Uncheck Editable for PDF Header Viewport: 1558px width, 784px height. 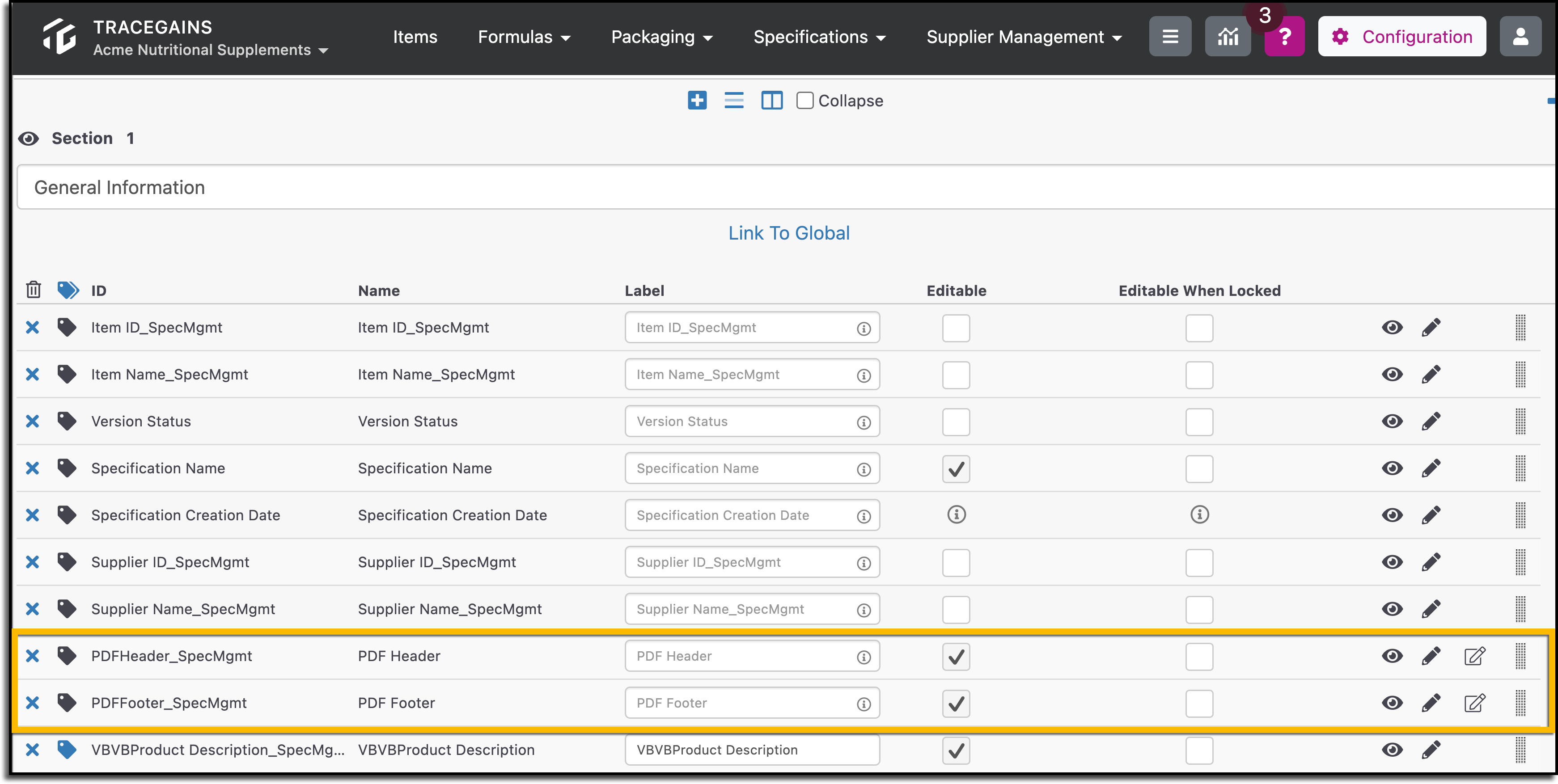(956, 657)
